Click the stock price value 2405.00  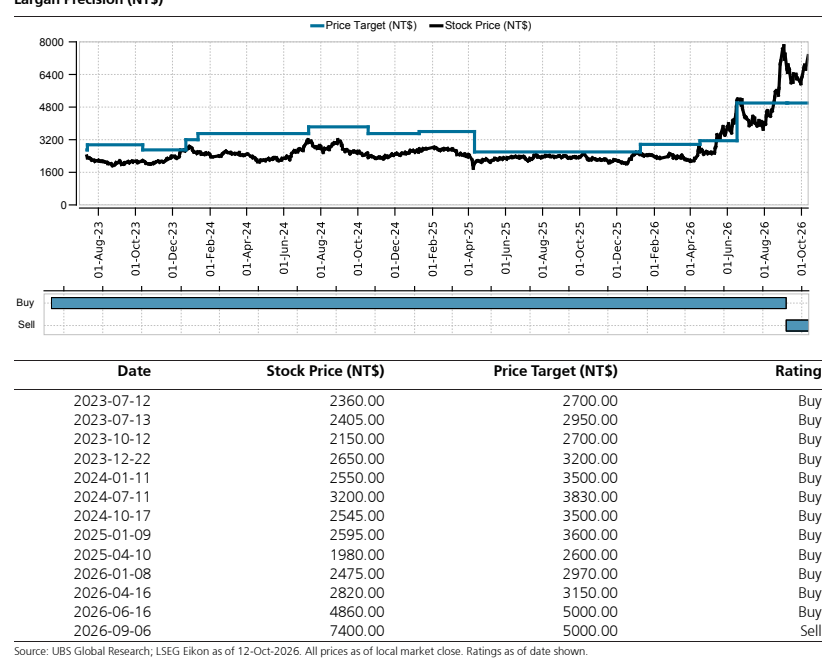coord(357,420)
